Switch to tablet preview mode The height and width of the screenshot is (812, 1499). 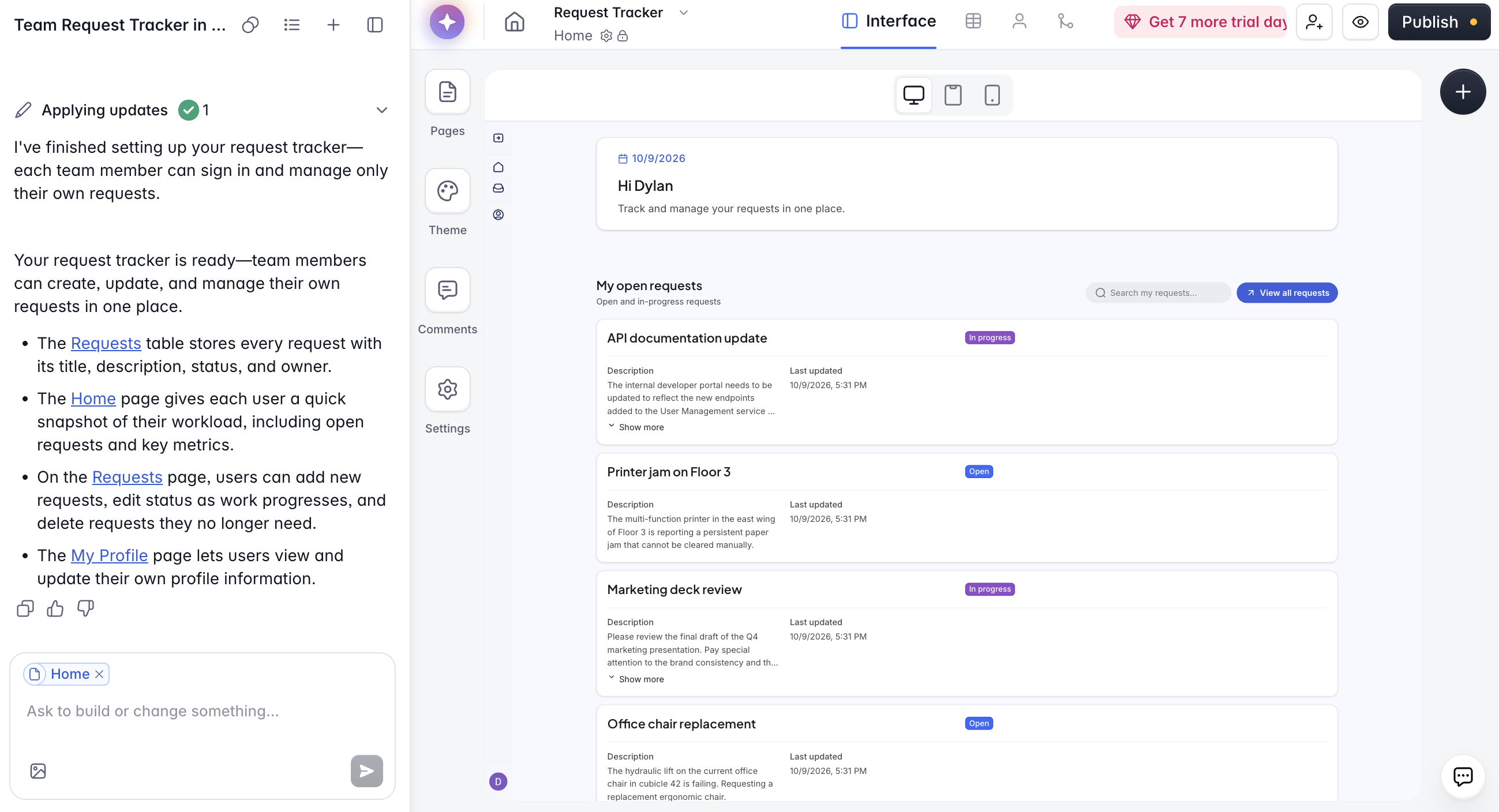[953, 95]
